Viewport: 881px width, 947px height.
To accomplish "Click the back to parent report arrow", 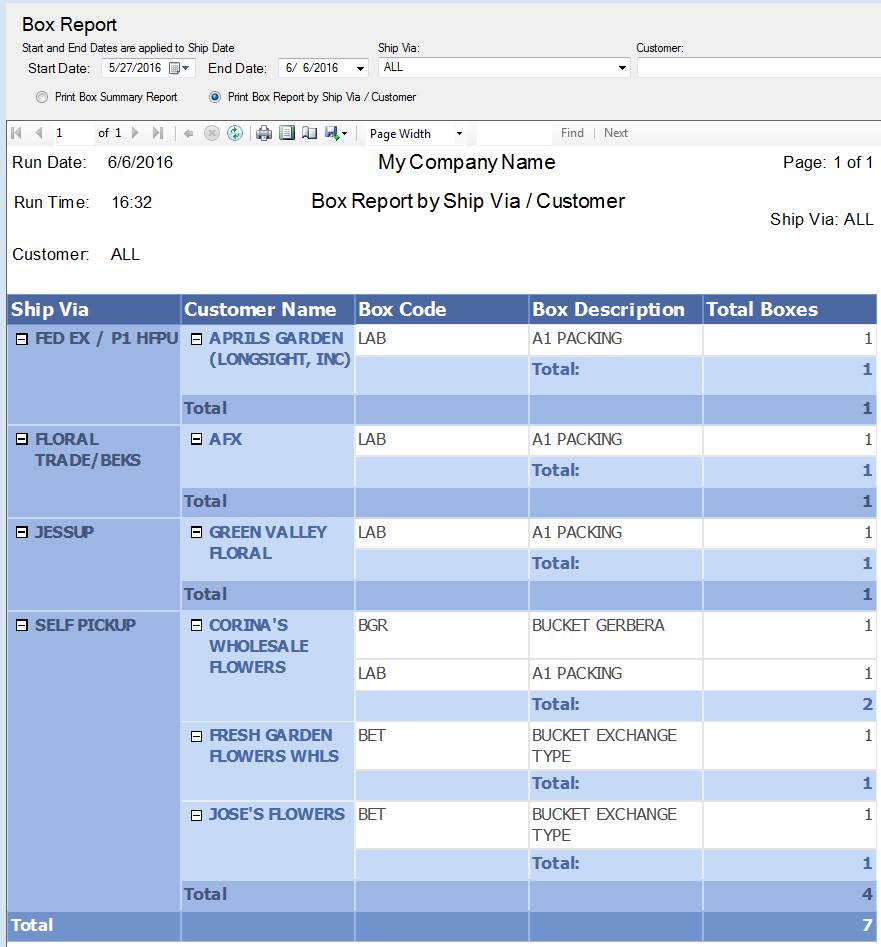I will coord(188,133).
